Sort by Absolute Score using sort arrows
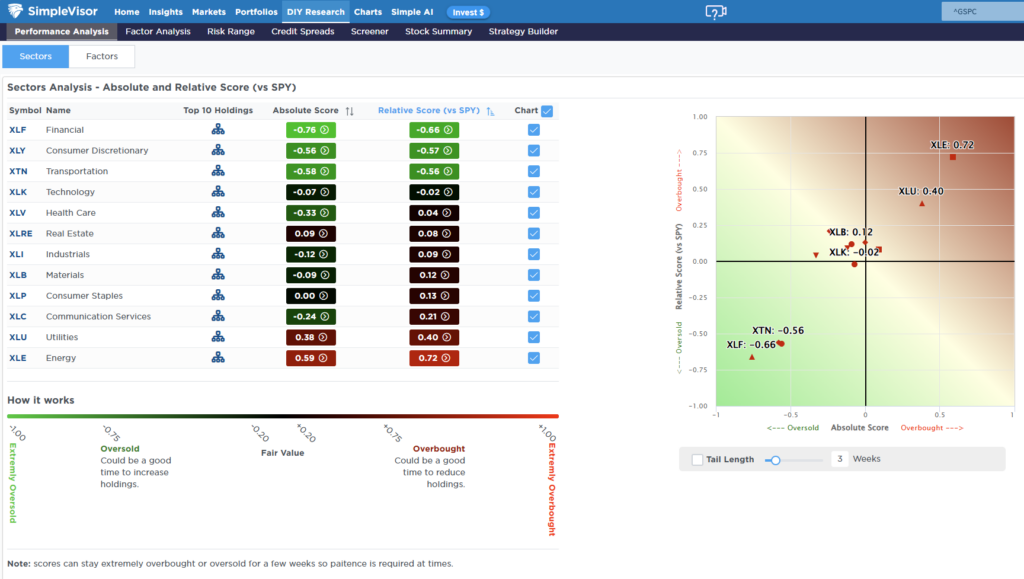 tap(349, 110)
